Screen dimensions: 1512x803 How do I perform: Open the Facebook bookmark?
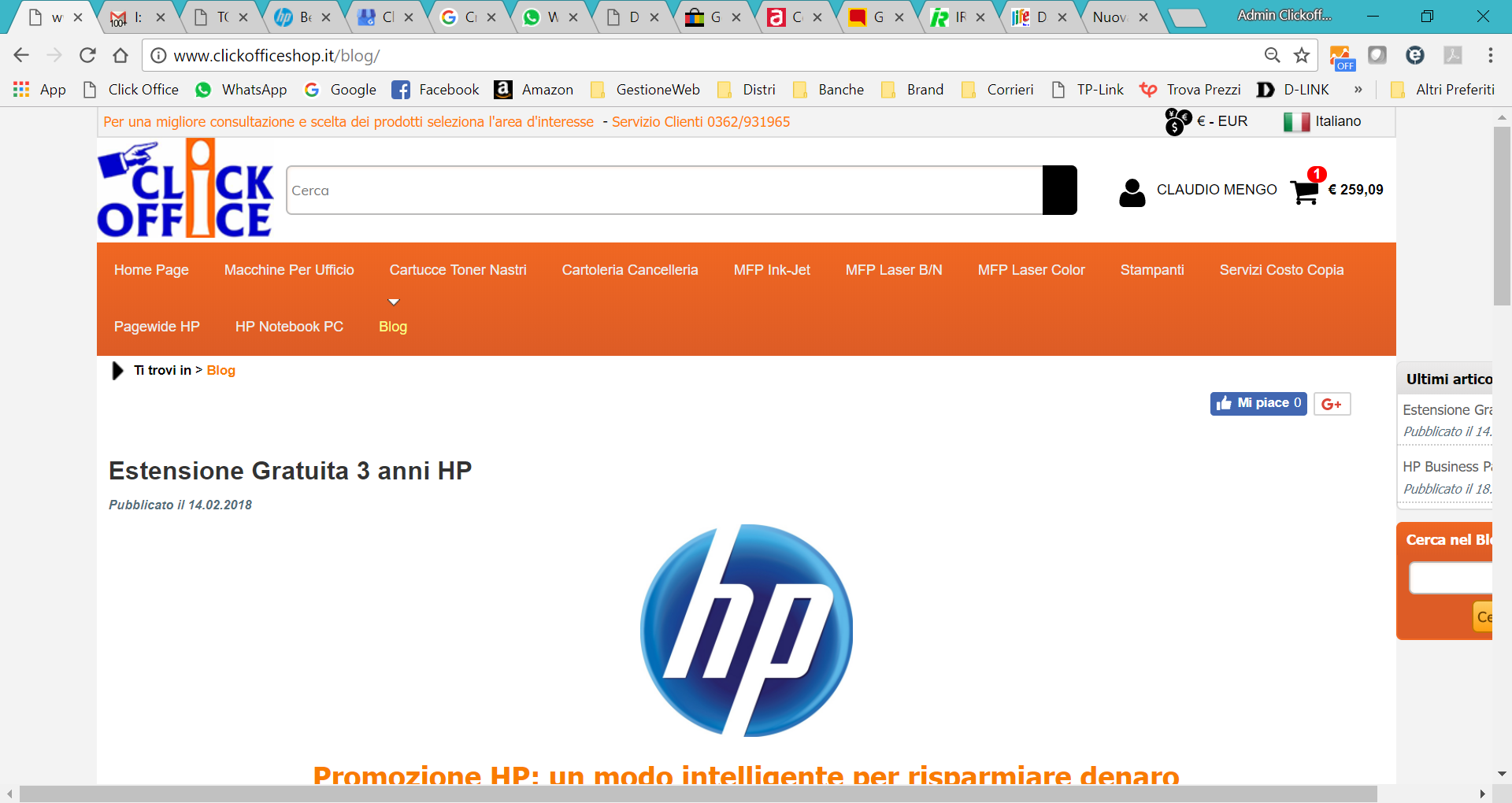point(435,90)
